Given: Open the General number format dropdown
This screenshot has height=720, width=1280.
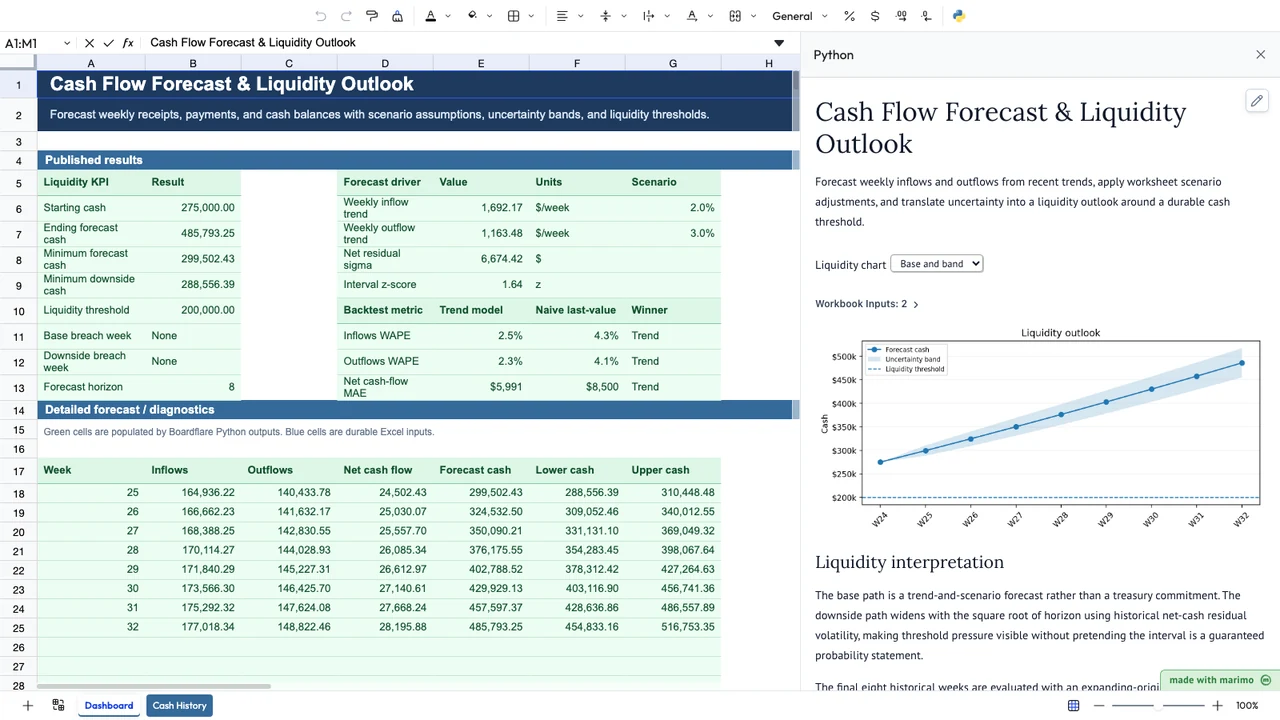Looking at the screenshot, I should tap(800, 16).
